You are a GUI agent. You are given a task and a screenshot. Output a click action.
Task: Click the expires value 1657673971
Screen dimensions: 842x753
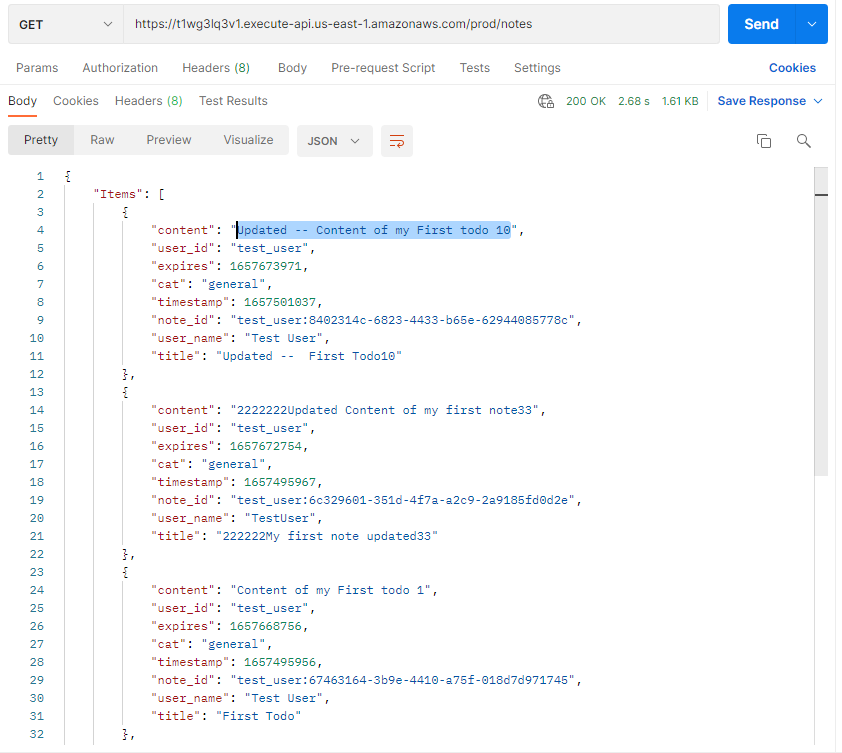[265, 266]
